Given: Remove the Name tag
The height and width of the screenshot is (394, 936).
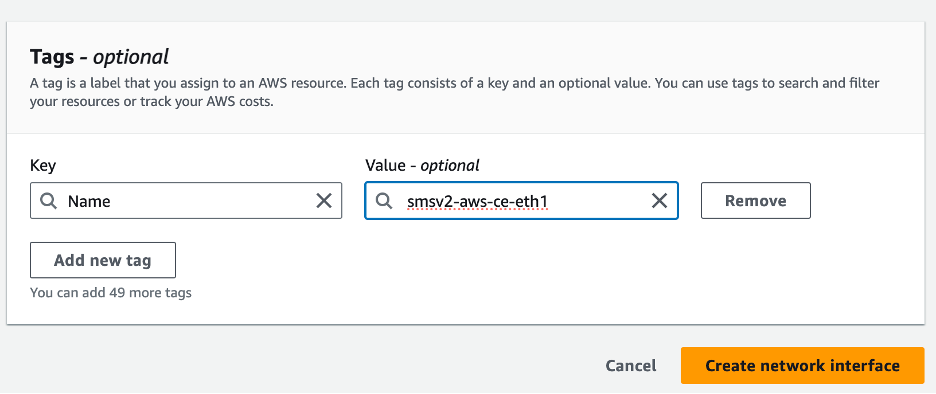Looking at the screenshot, I should (756, 201).
